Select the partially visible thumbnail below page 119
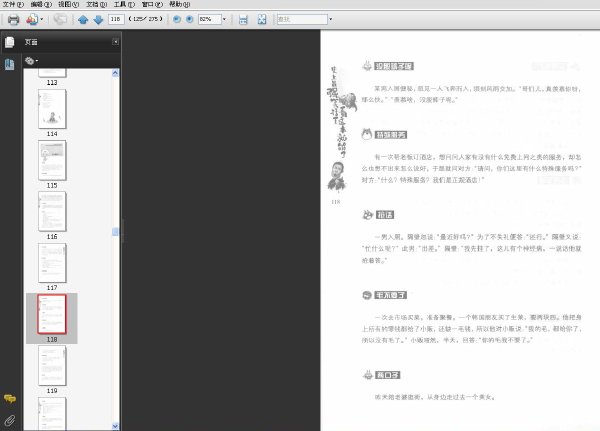This screenshot has height=431, width=600. pyautogui.click(x=52, y=413)
